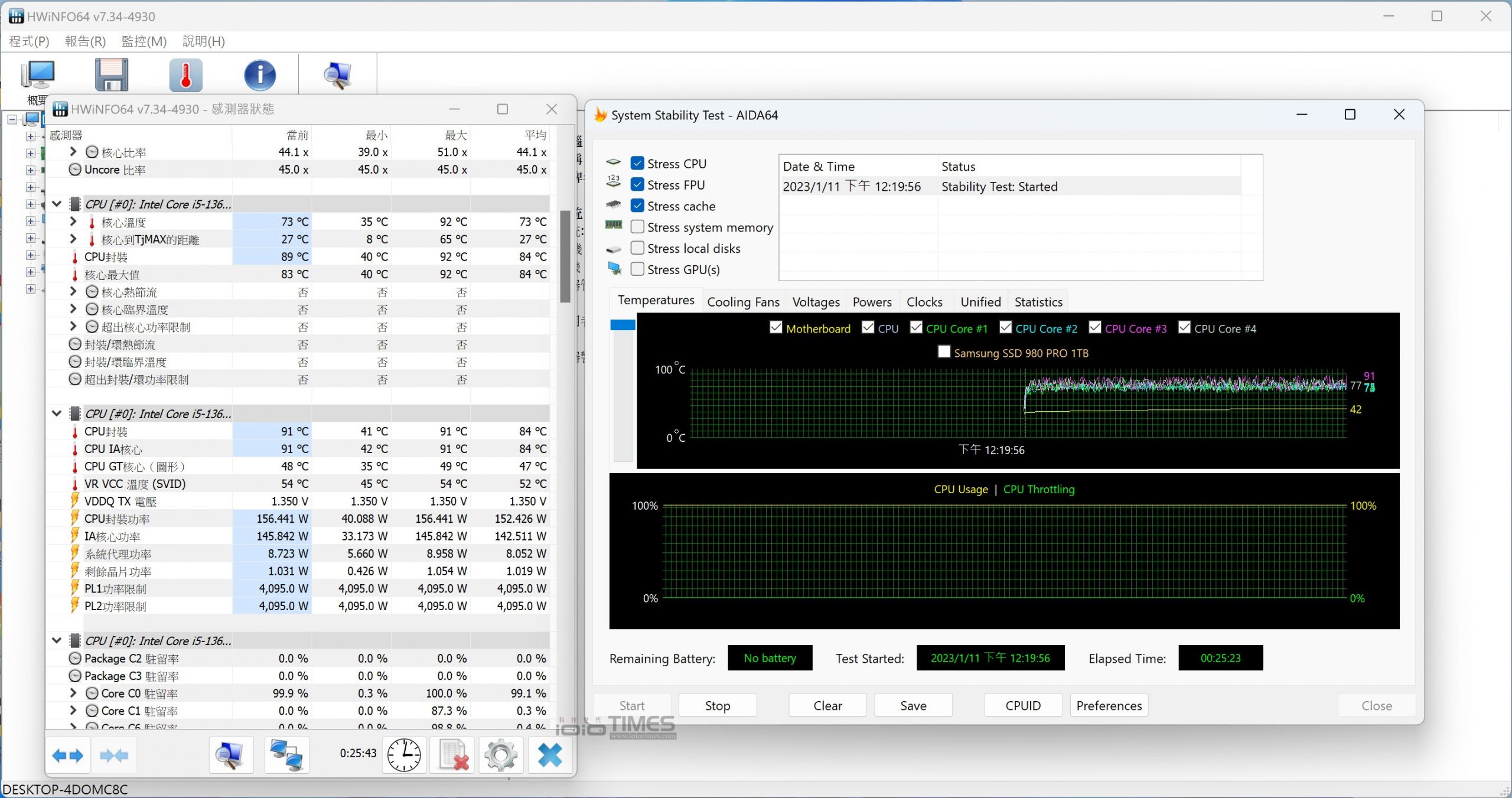Open Preferences in AIDA64
The height and width of the screenshot is (798, 1512).
(1109, 705)
